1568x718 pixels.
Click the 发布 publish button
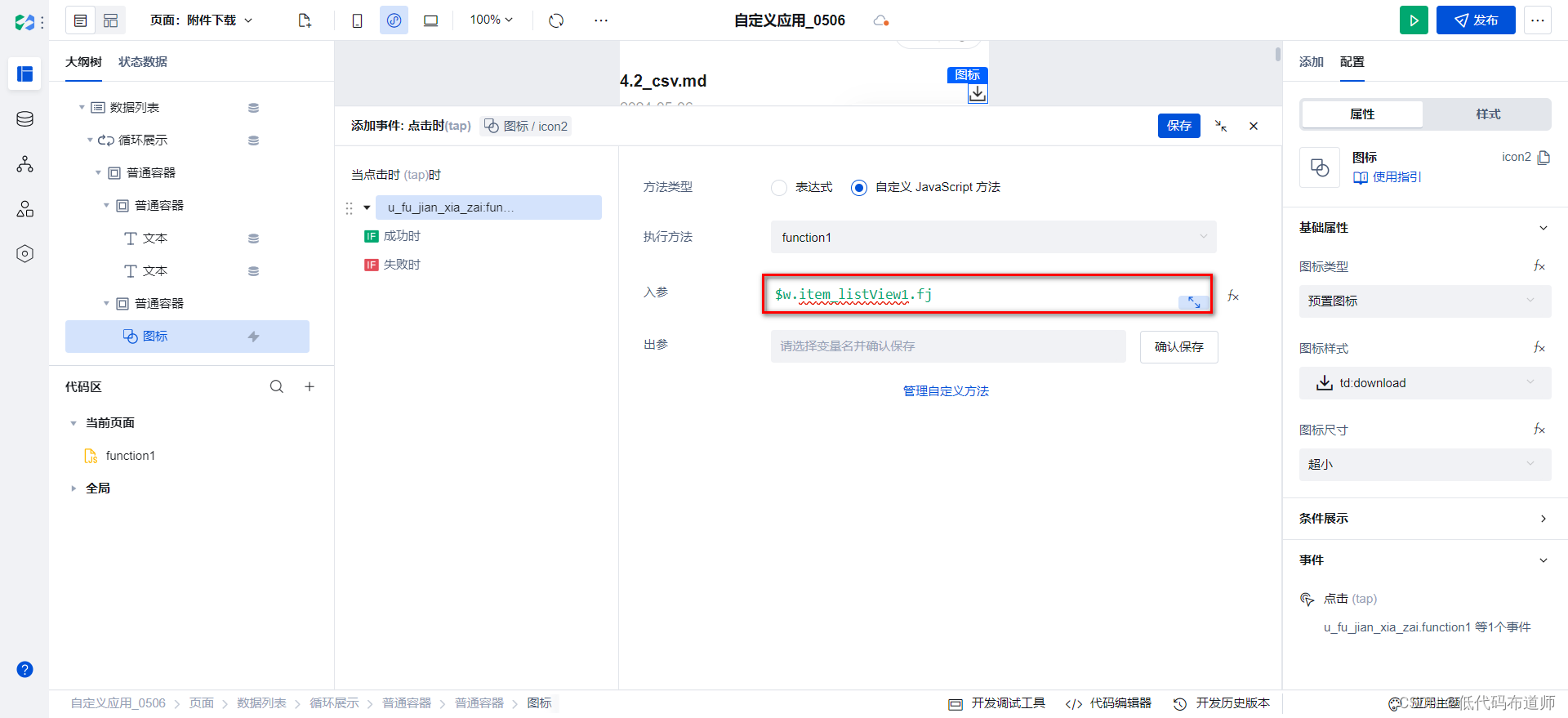(1476, 20)
